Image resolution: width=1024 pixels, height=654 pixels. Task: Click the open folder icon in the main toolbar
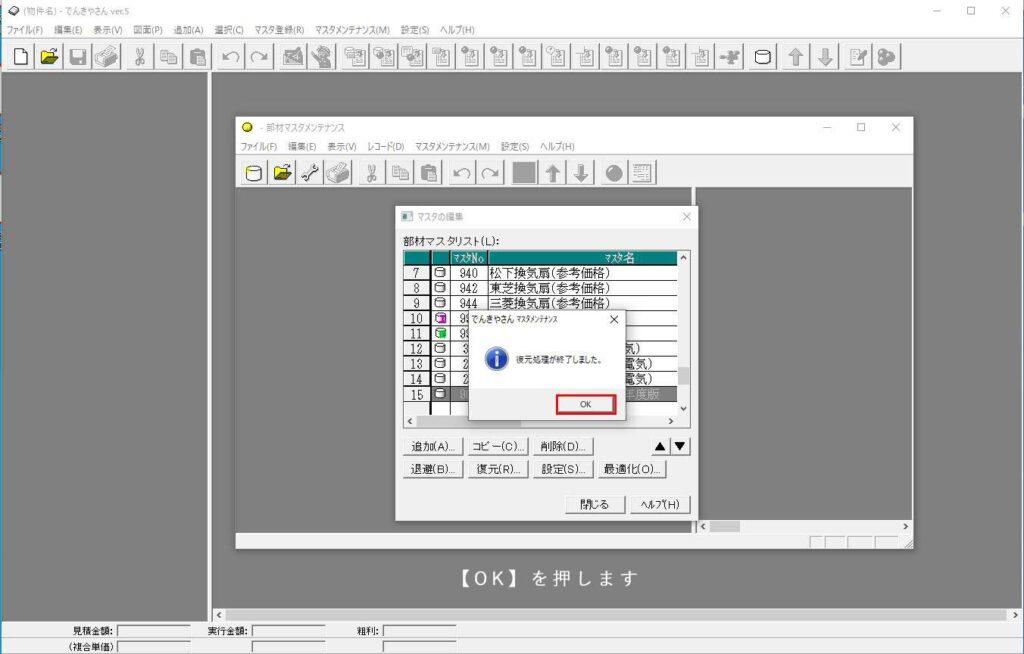[49, 57]
